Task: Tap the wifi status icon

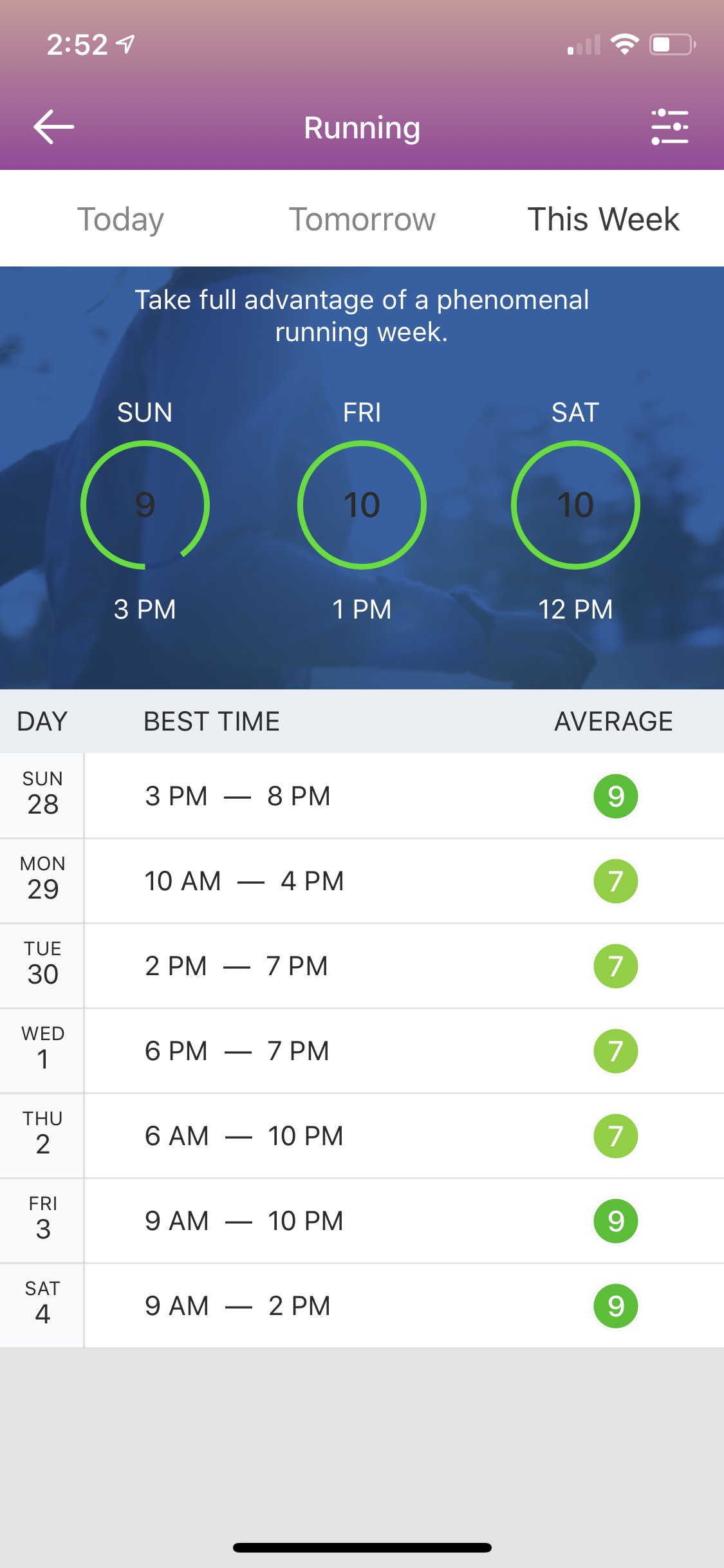Action: pos(624,44)
